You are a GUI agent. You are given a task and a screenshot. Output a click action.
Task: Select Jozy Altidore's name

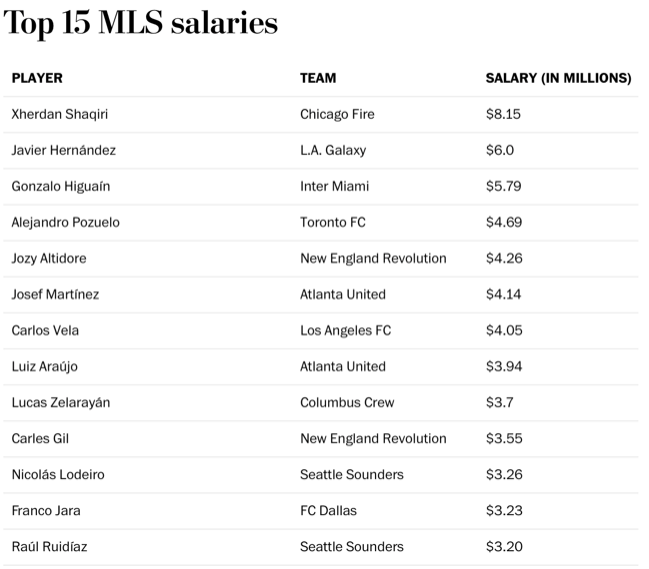click(48, 258)
